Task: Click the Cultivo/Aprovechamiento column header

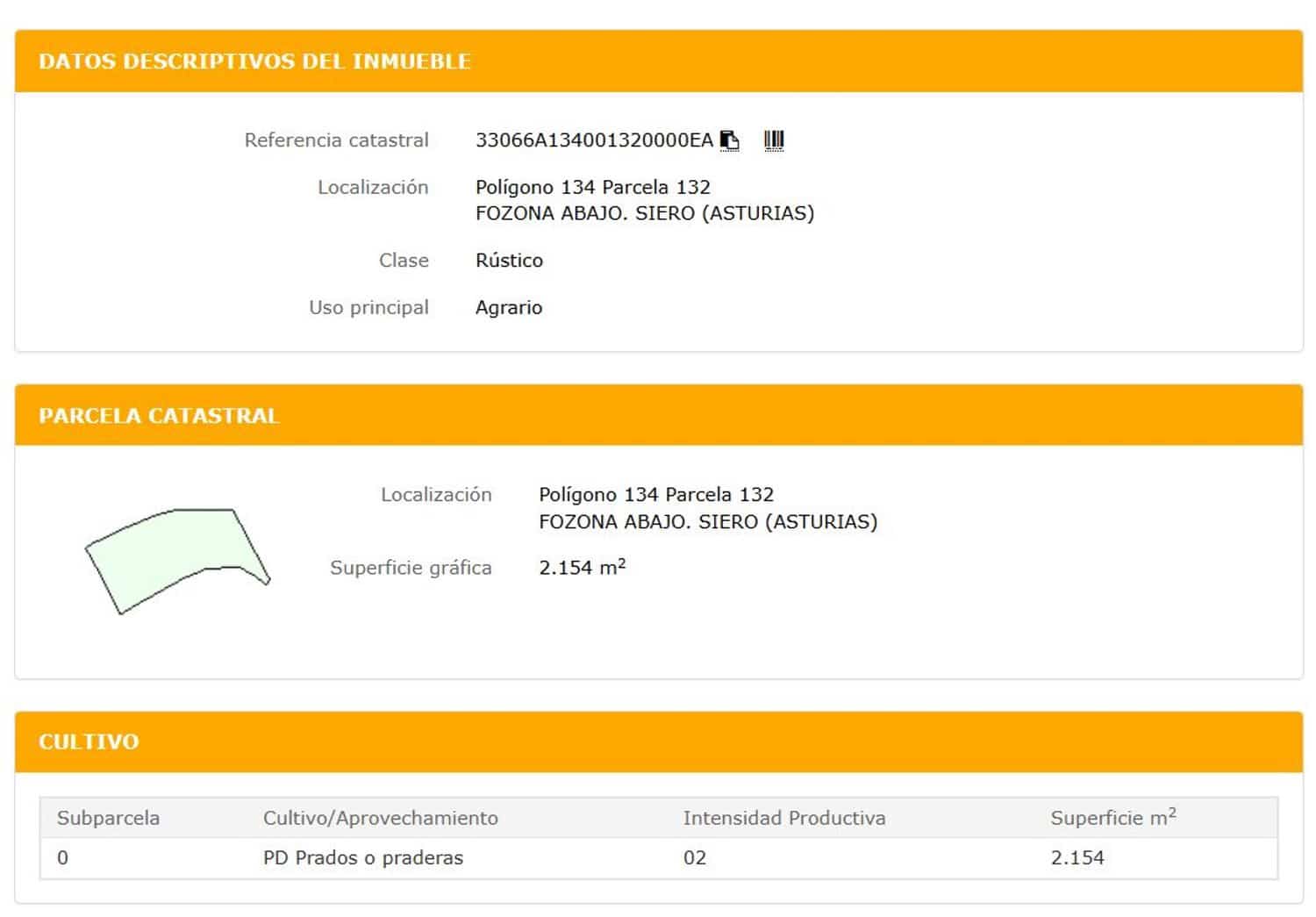Action: click(381, 817)
